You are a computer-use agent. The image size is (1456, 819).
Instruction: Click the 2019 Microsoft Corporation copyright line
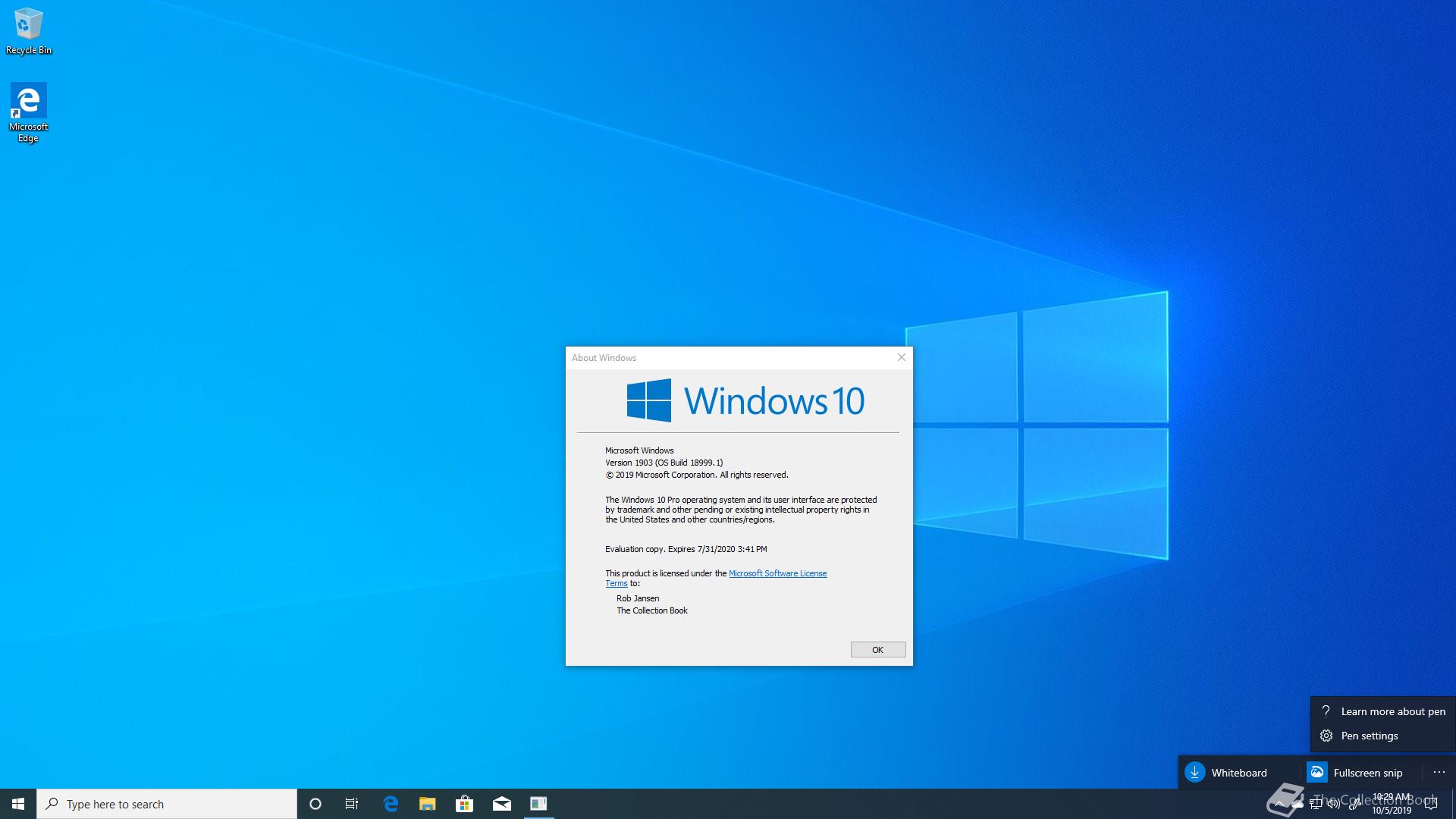pyautogui.click(x=696, y=475)
